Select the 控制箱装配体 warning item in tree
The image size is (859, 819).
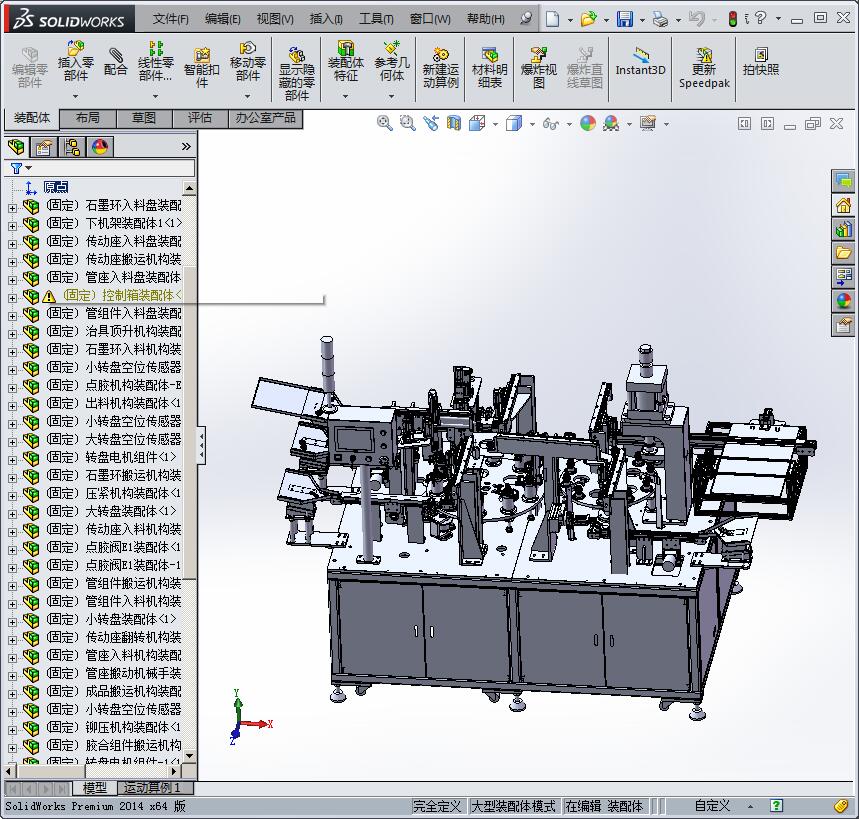[x=123, y=296]
